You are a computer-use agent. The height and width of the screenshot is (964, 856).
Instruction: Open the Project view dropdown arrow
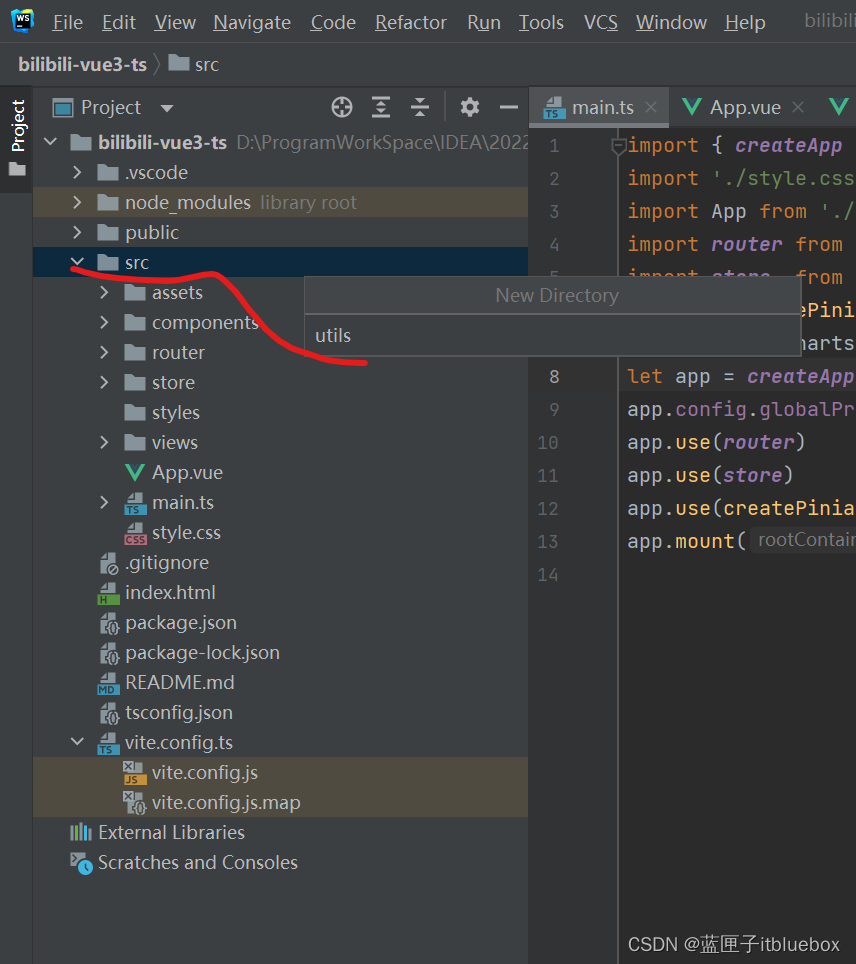point(167,108)
